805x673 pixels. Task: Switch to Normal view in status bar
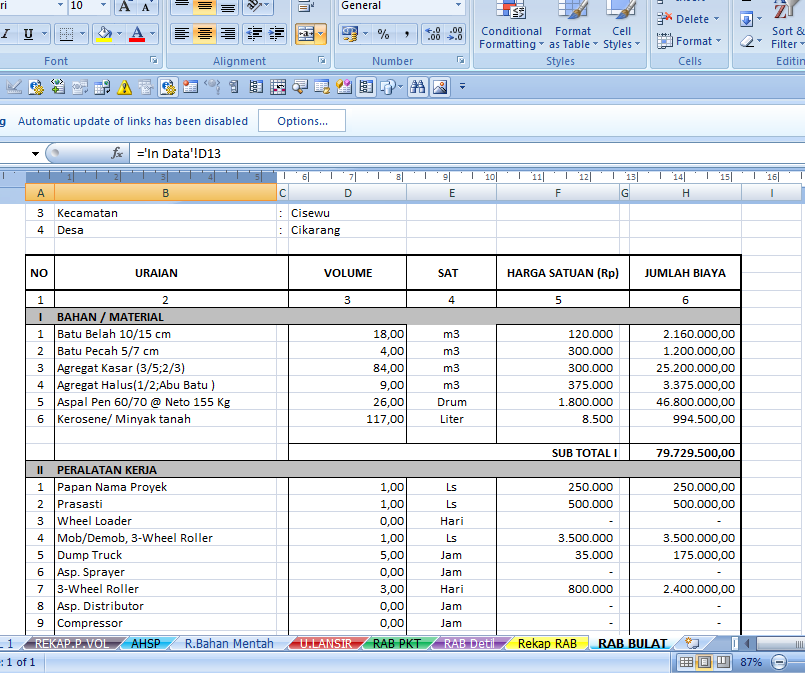click(686, 662)
